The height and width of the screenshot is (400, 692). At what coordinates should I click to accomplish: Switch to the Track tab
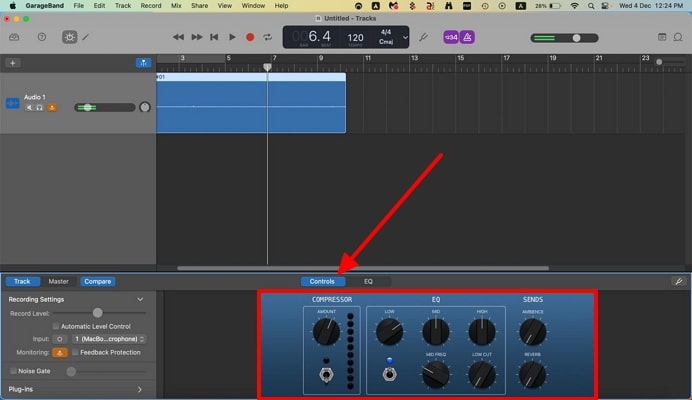pos(22,281)
